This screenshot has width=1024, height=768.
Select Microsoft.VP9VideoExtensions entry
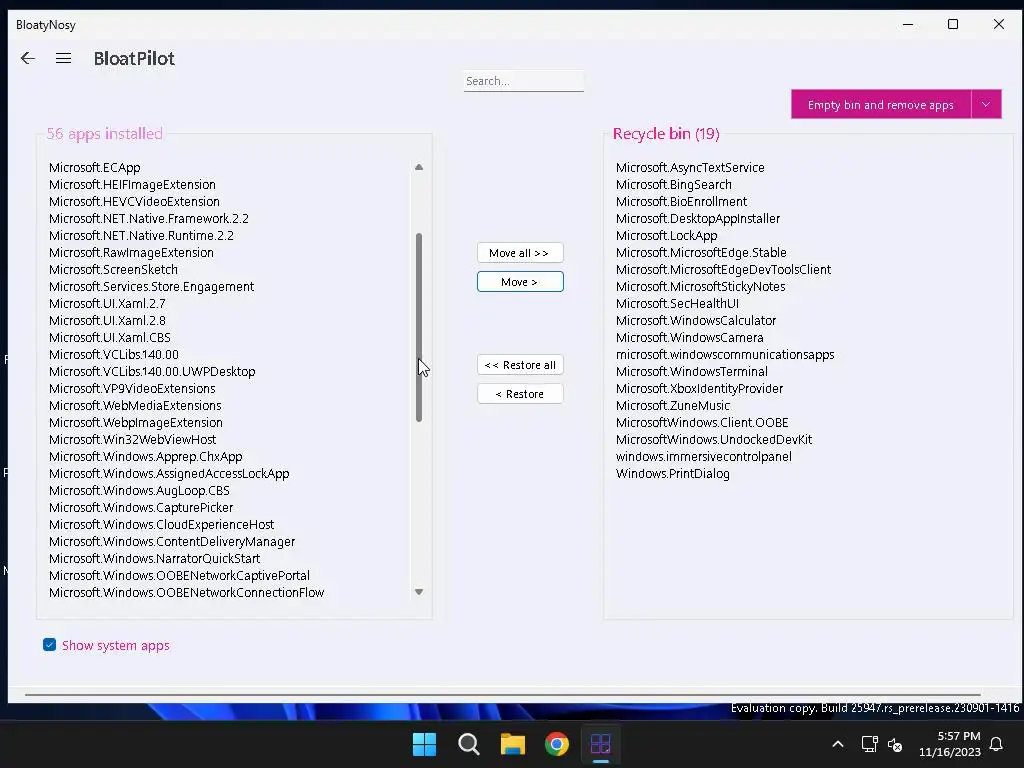(x=133, y=388)
